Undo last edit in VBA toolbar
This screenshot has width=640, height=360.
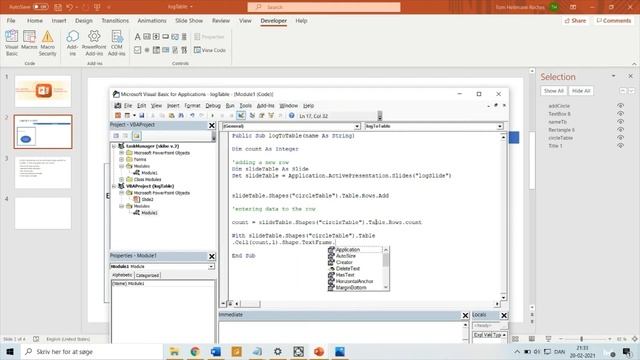coord(192,116)
